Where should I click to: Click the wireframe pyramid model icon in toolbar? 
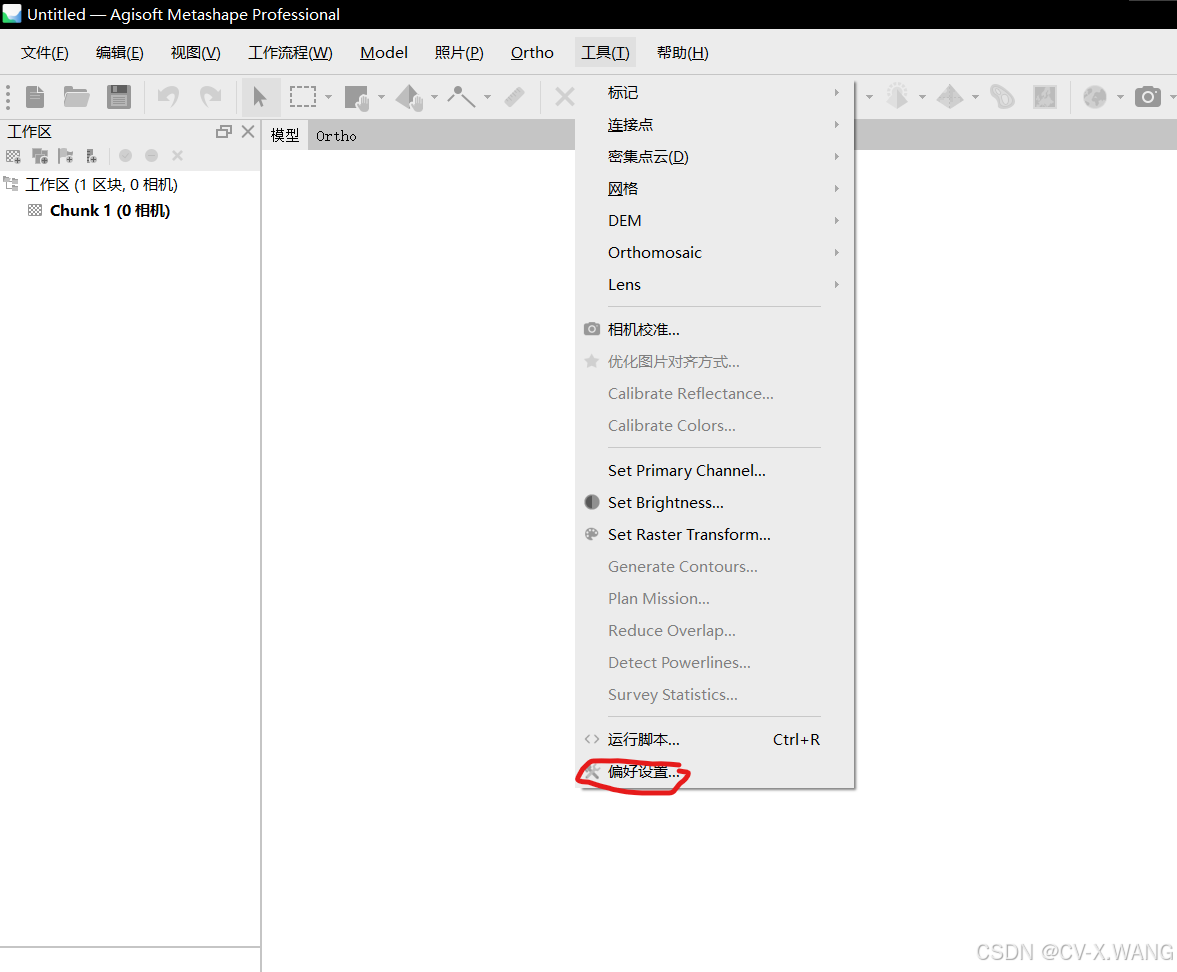(950, 97)
